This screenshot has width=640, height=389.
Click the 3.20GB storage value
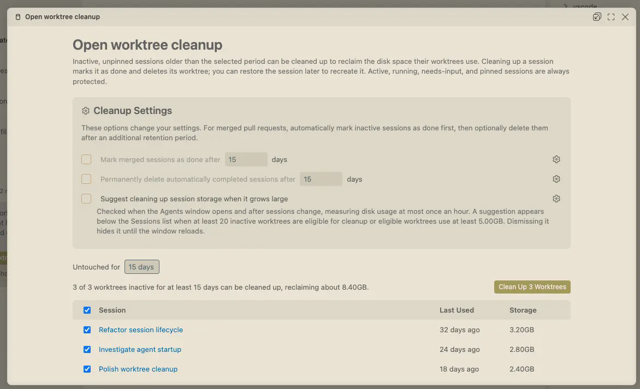[521, 330]
